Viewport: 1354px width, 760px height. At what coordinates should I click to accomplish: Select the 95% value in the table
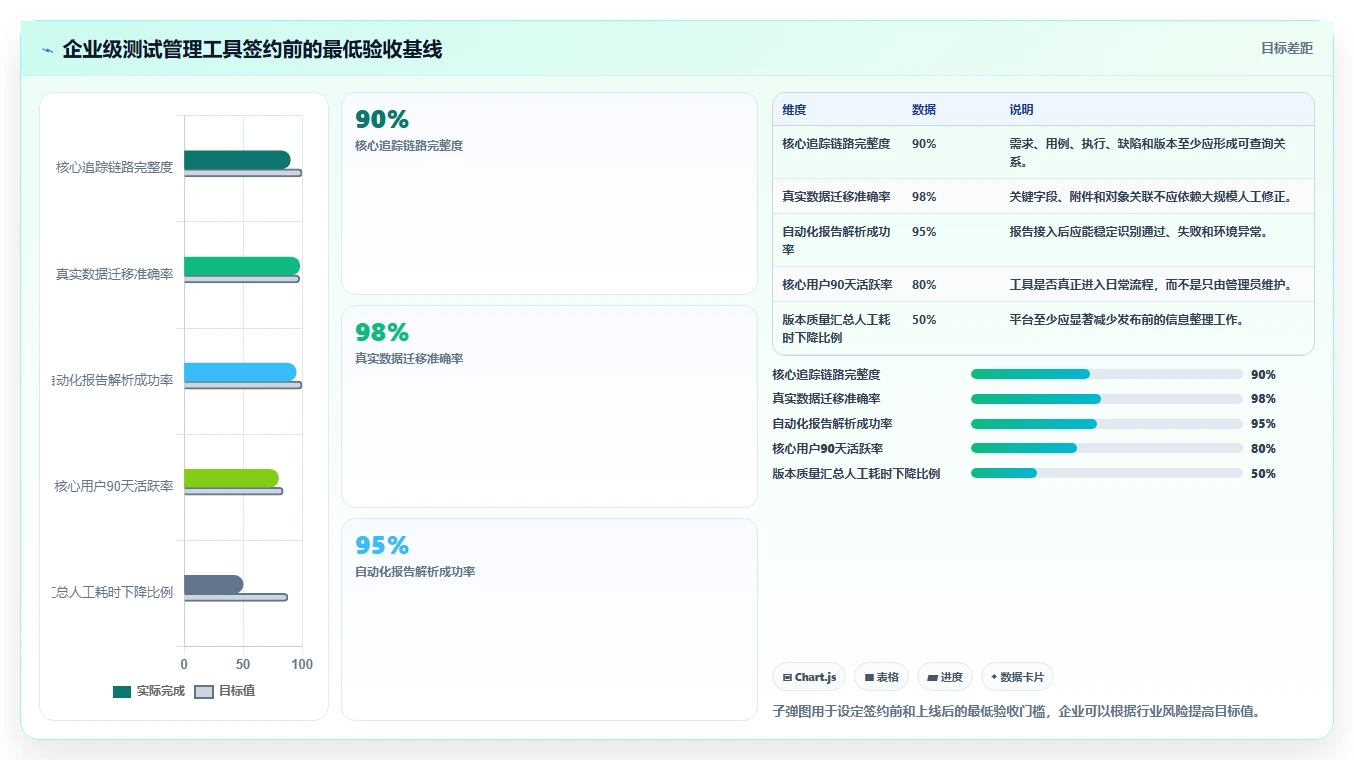(x=924, y=232)
